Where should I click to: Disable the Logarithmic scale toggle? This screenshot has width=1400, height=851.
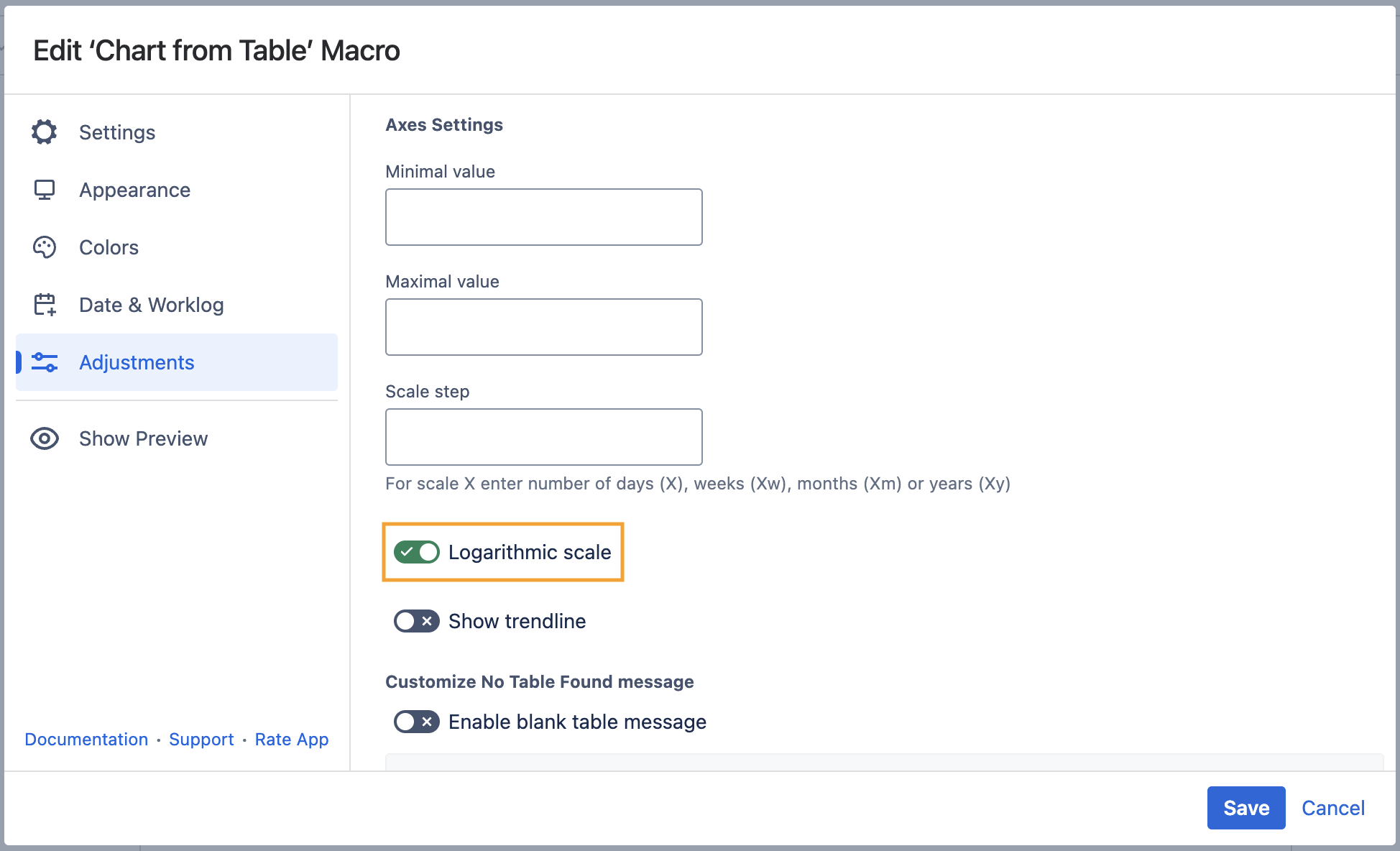click(417, 552)
